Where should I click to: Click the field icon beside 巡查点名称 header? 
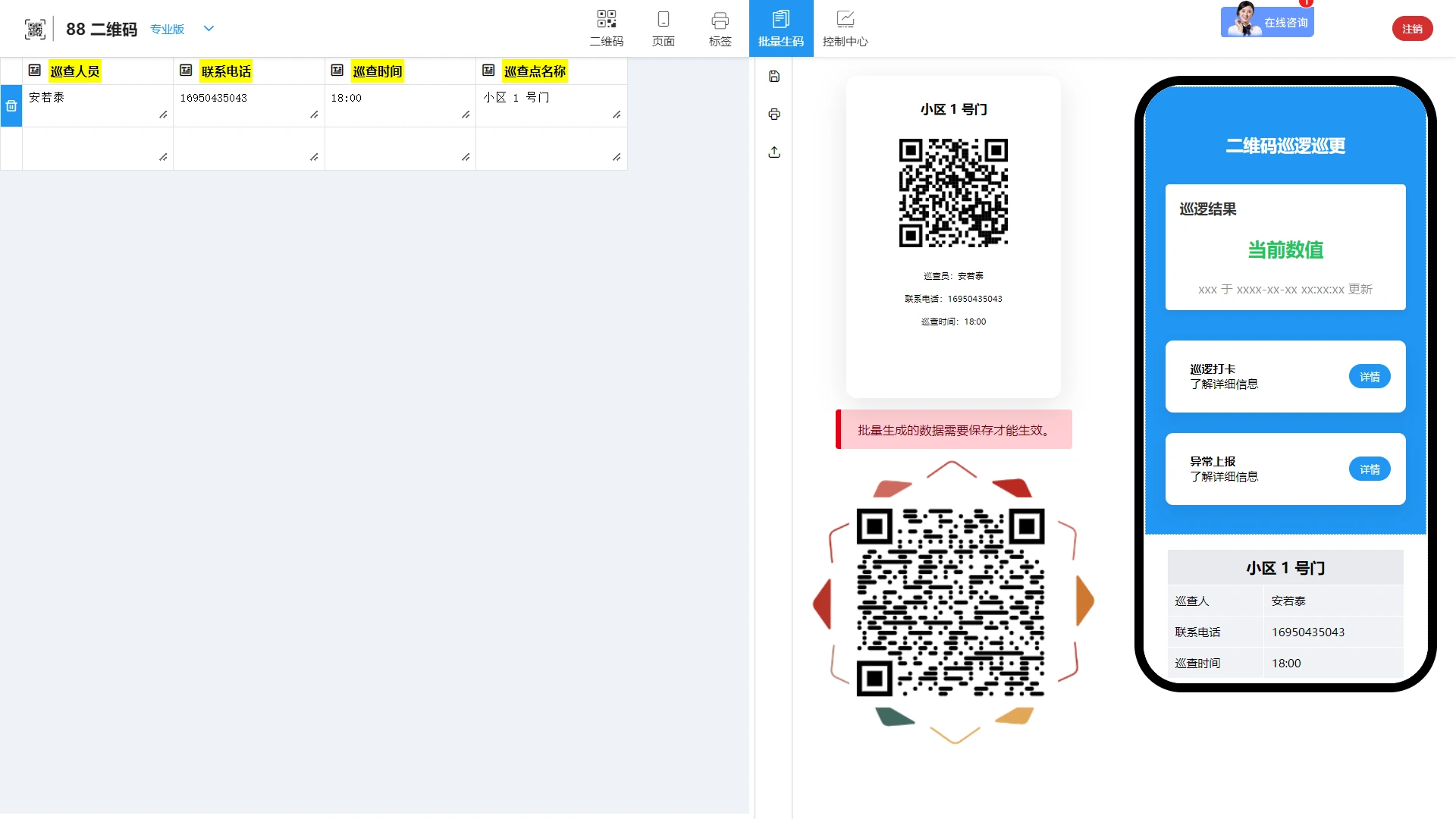click(488, 71)
